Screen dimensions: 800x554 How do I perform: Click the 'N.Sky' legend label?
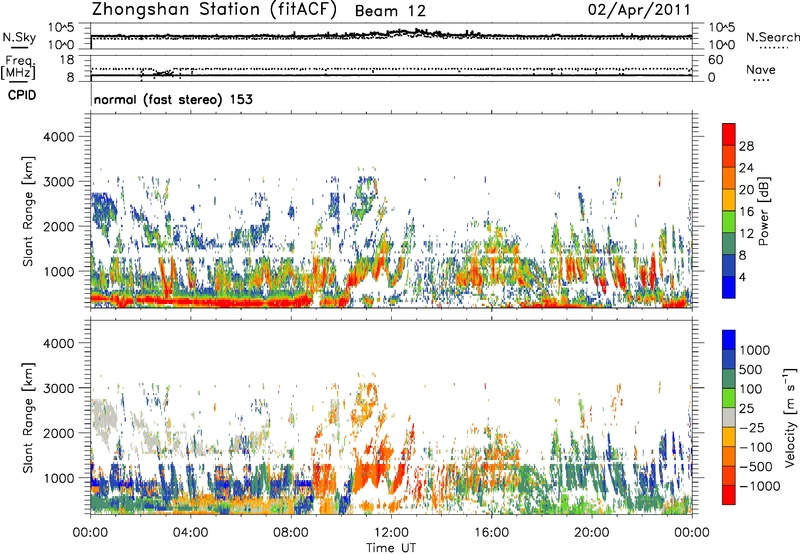click(x=19, y=37)
